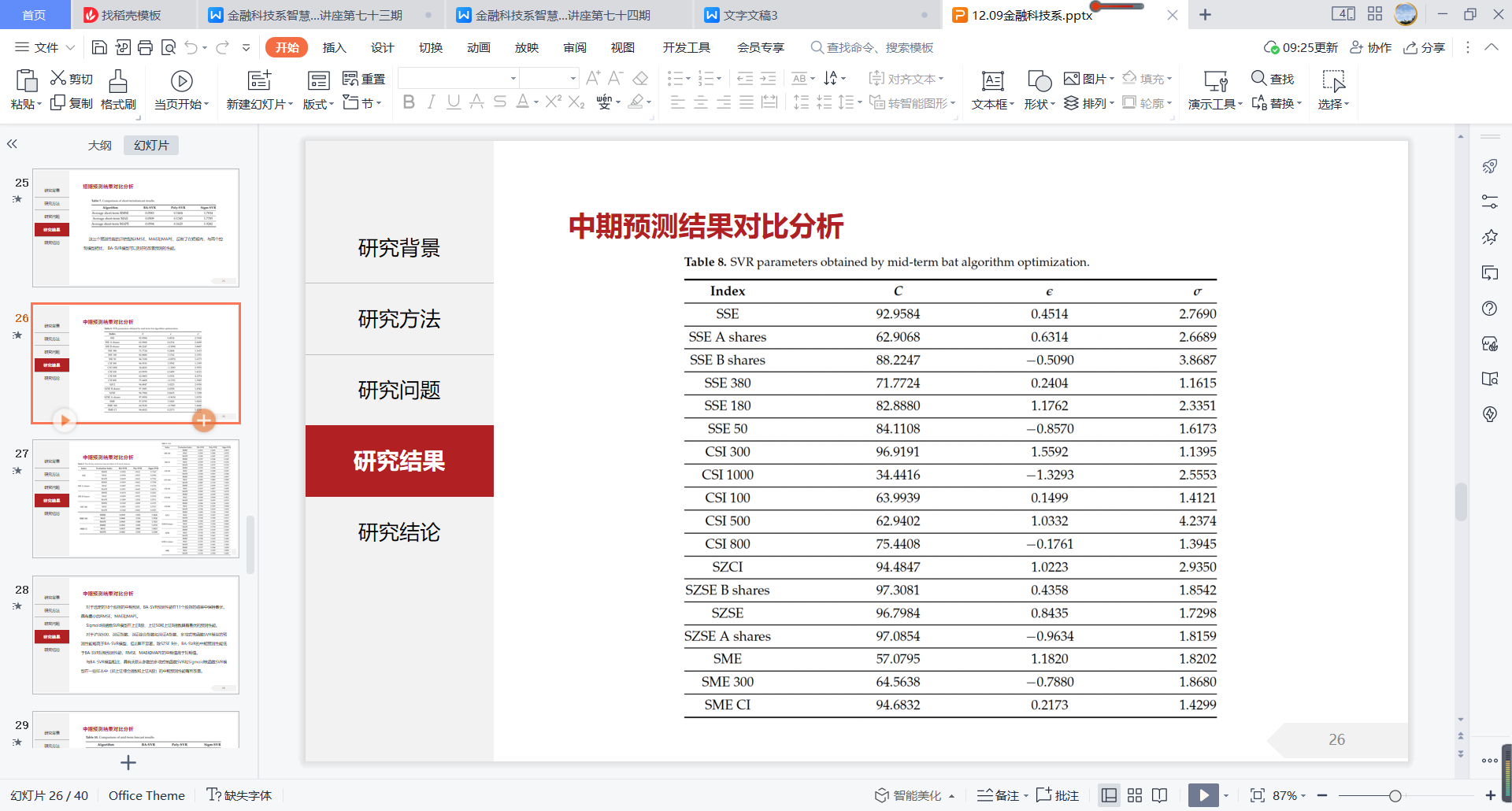
Task: Open the Animation (动画) ribbon tab
Action: 478,47
